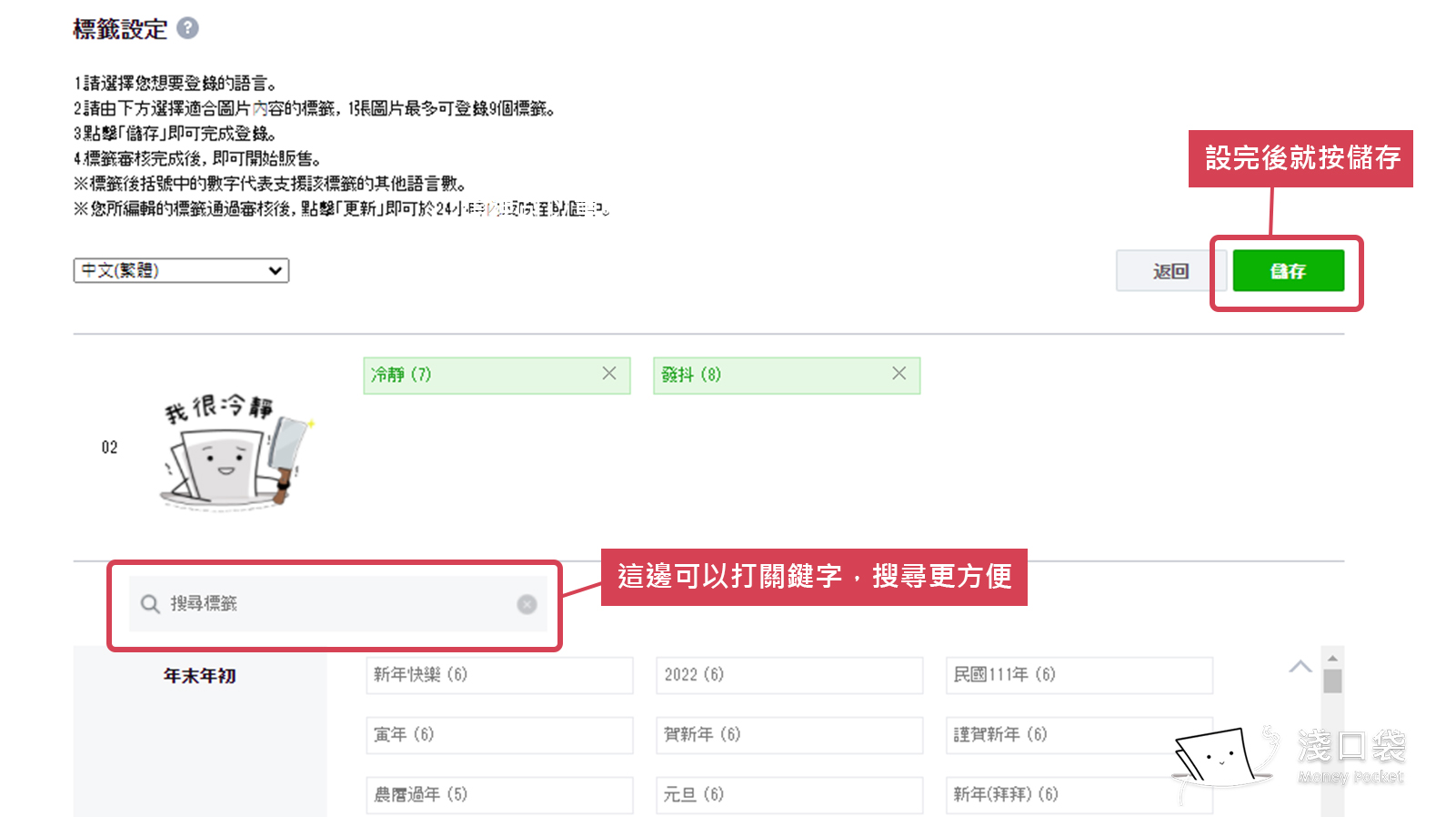Image resolution: width=1456 pixels, height=817 pixels.
Task: Remove the 發抖 tag with its X
Action: click(x=899, y=374)
